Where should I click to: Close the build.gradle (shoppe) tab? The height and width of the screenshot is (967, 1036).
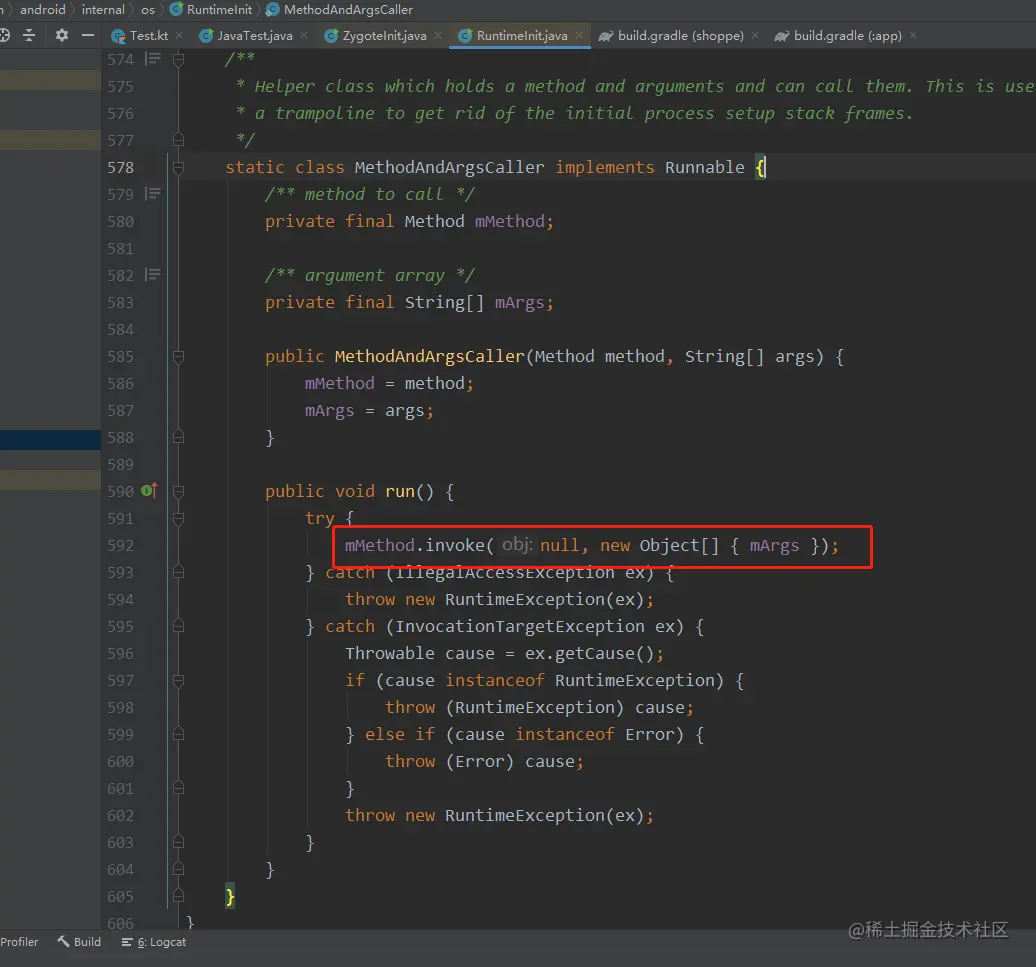755,36
